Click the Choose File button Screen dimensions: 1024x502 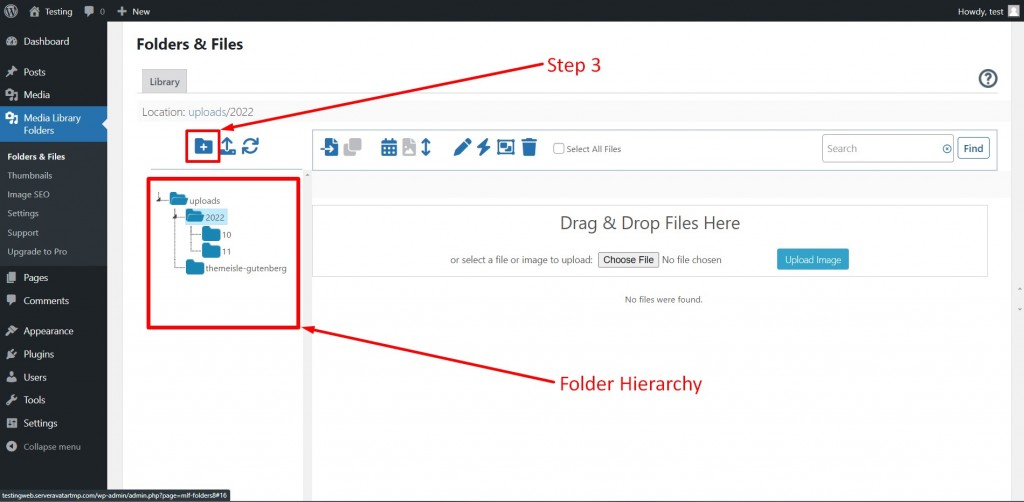point(628,259)
